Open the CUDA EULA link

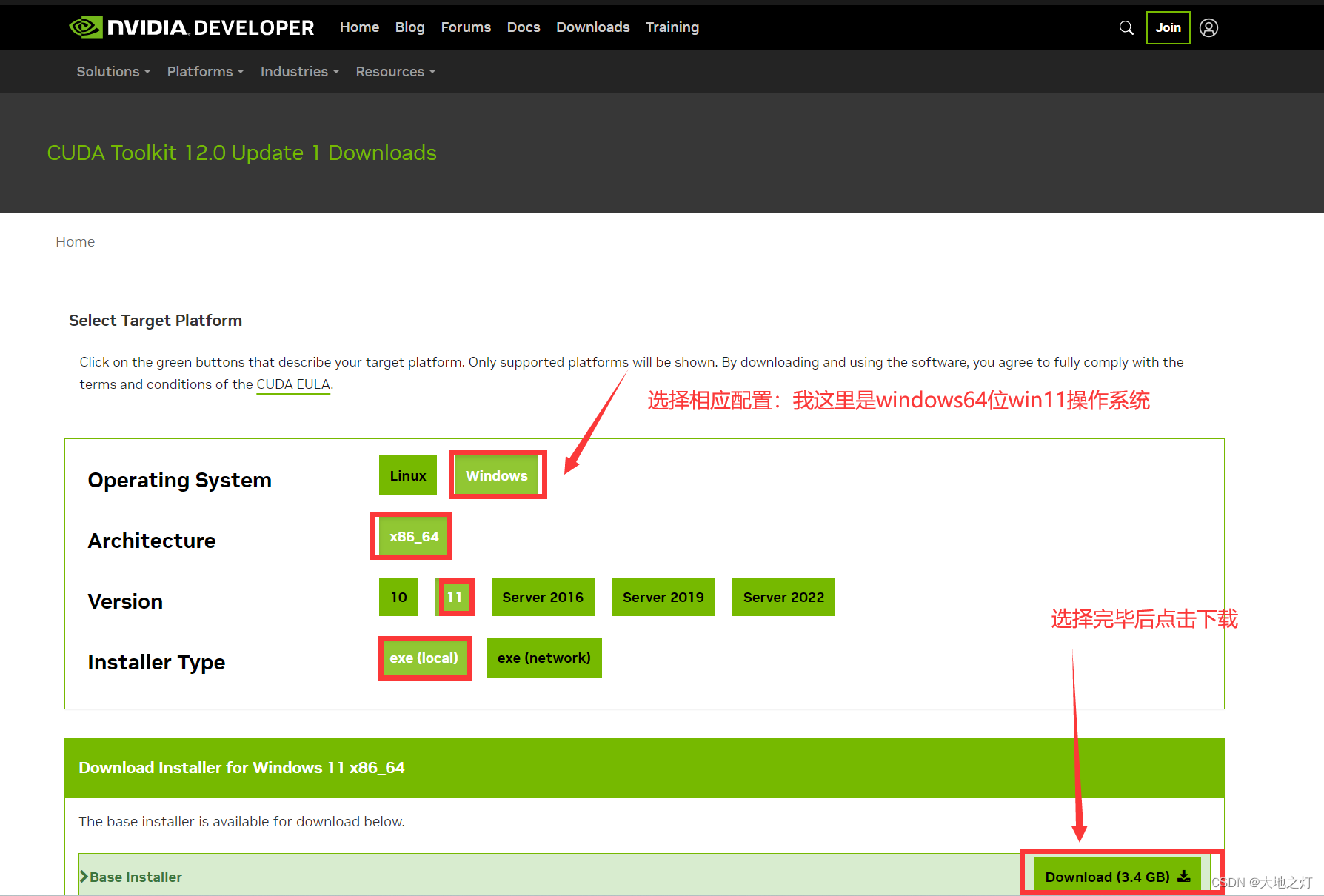[x=293, y=384]
